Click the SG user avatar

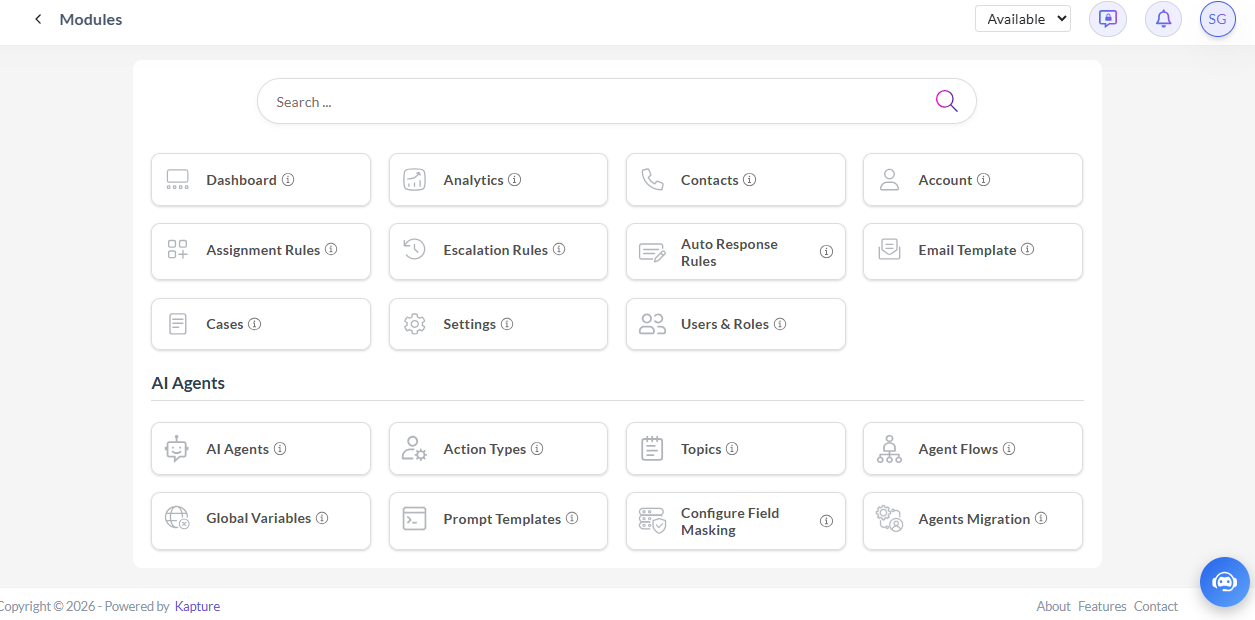1217,19
